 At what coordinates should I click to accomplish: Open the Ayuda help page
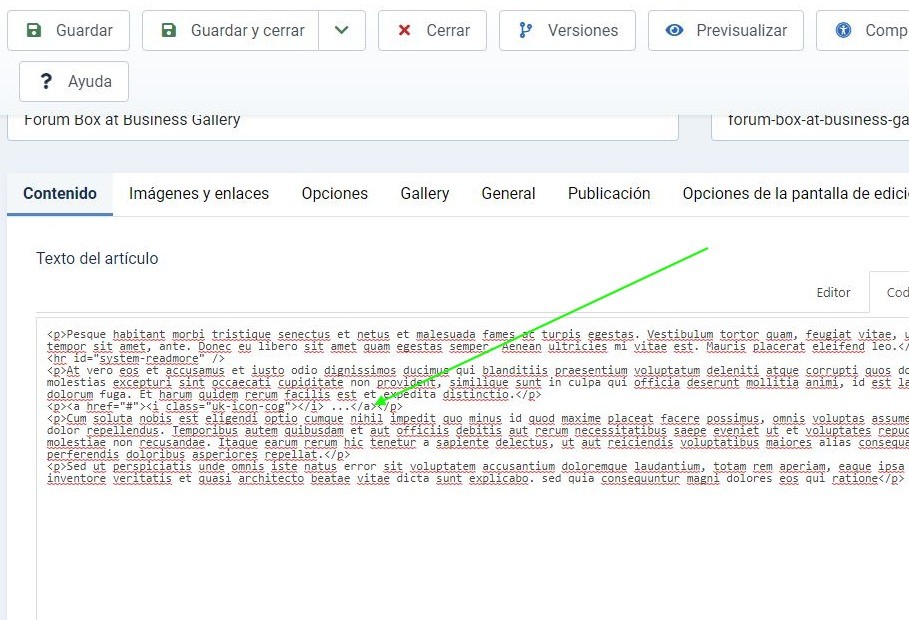tap(74, 81)
